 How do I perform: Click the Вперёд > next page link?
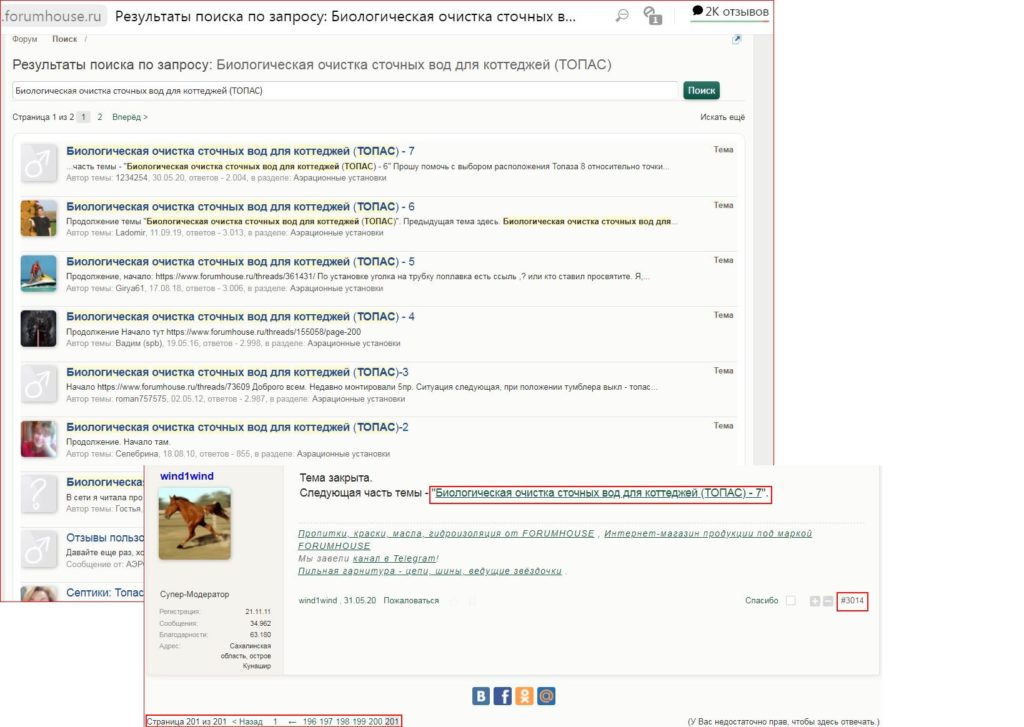[130, 117]
